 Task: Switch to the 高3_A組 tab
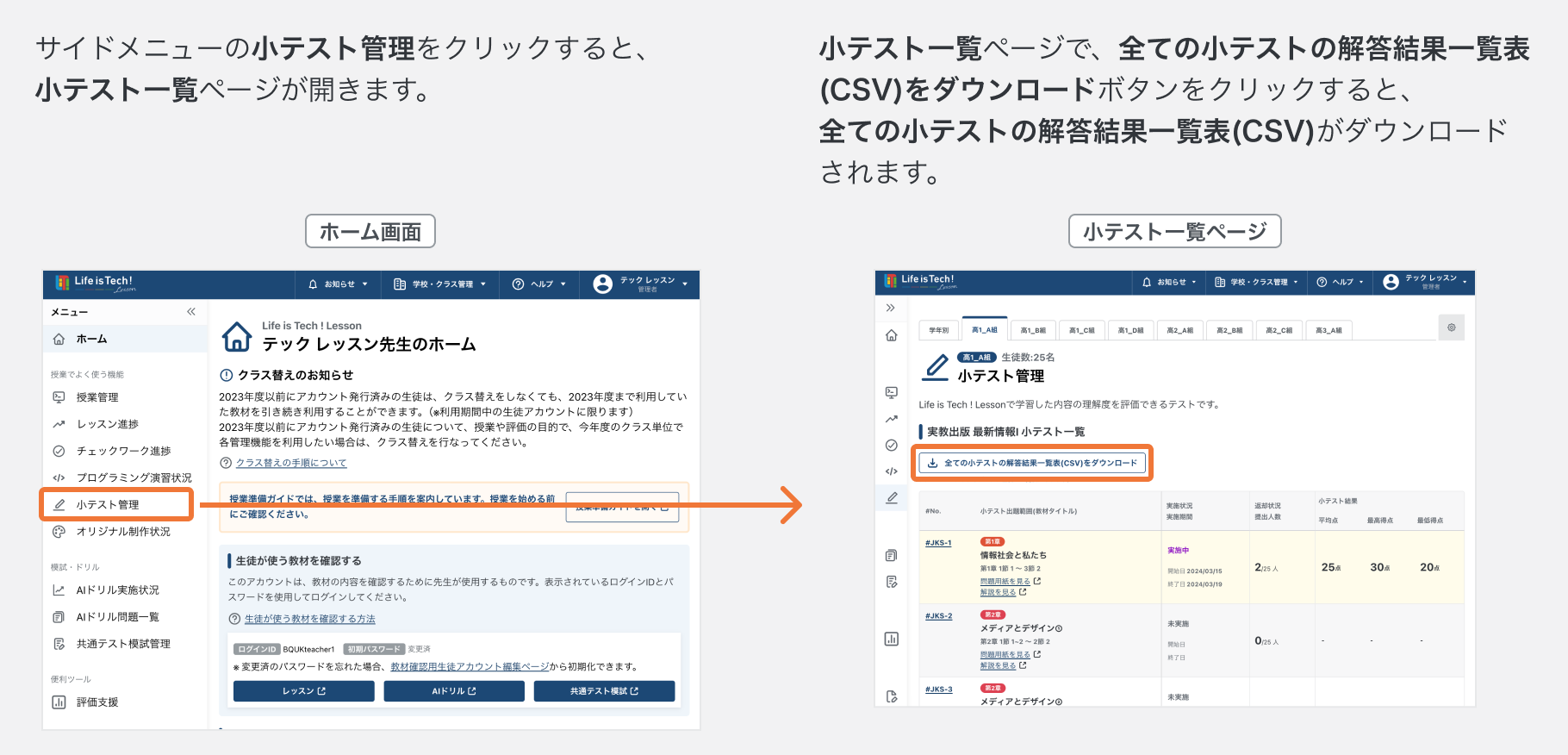tap(1328, 330)
